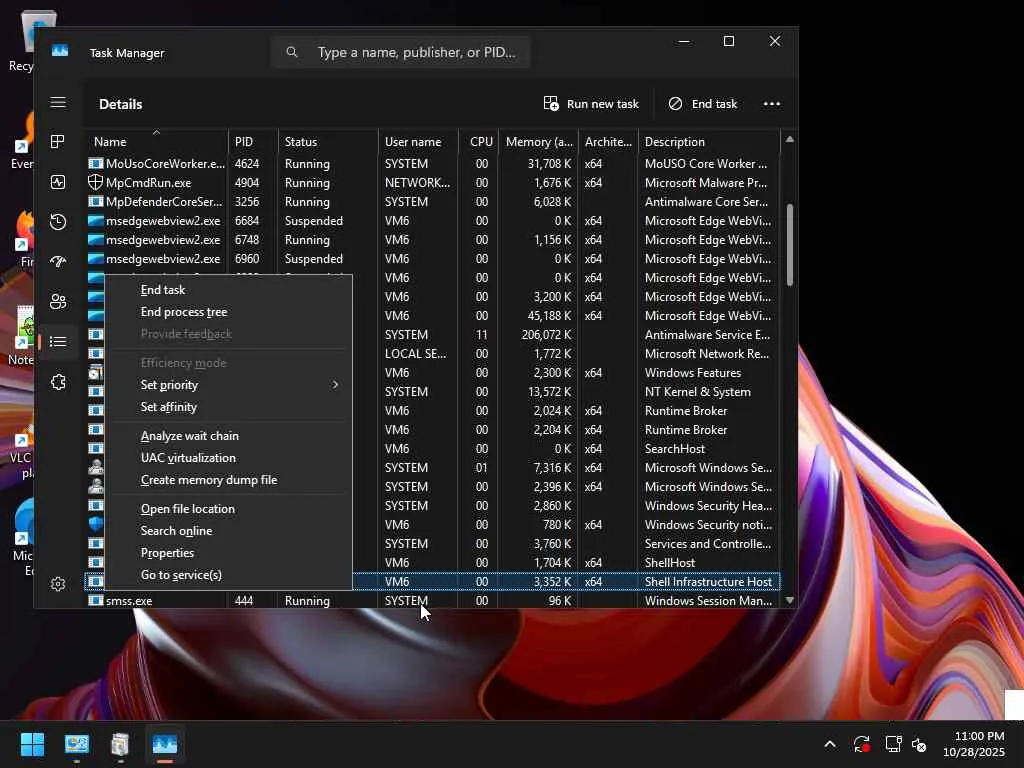The height and width of the screenshot is (768, 1024).
Task: Choose Create memory dump file
Action: point(209,481)
